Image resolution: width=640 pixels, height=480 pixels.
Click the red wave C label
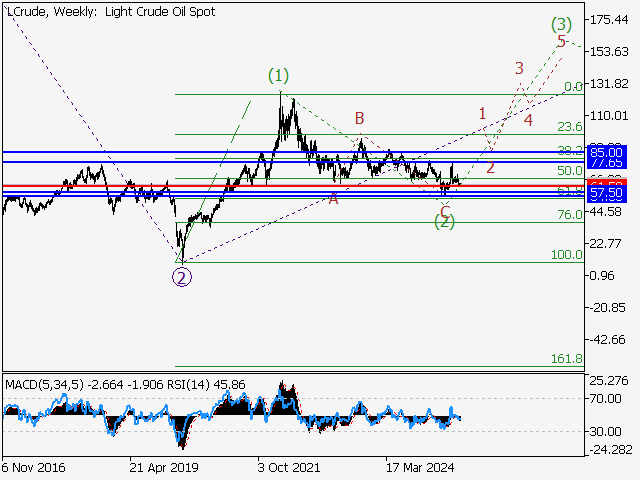point(445,209)
